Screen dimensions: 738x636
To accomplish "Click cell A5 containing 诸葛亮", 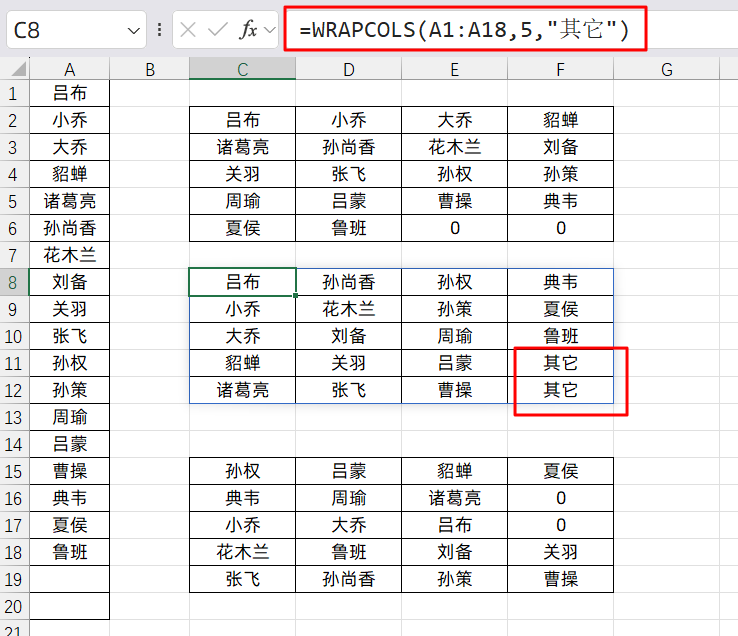I will tap(69, 201).
